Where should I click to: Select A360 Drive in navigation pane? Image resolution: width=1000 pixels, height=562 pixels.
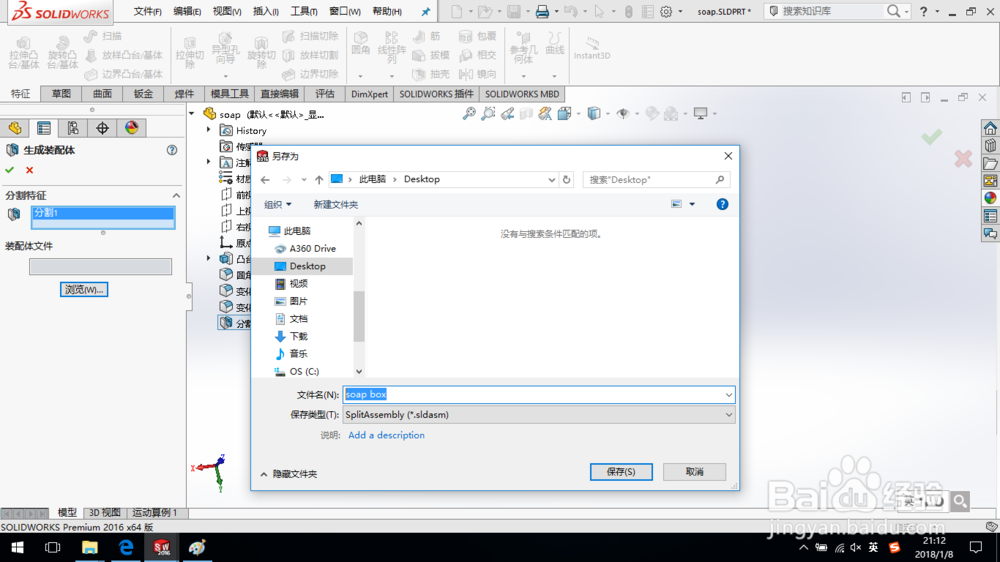312,249
